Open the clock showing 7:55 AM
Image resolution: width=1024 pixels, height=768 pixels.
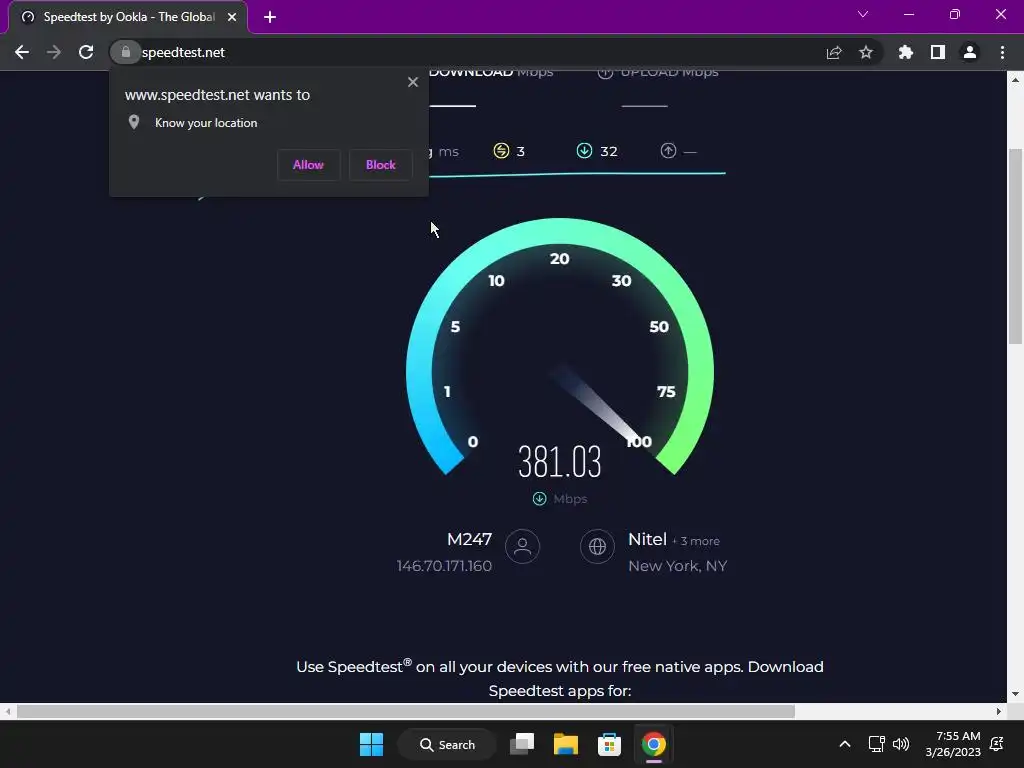tap(953, 744)
